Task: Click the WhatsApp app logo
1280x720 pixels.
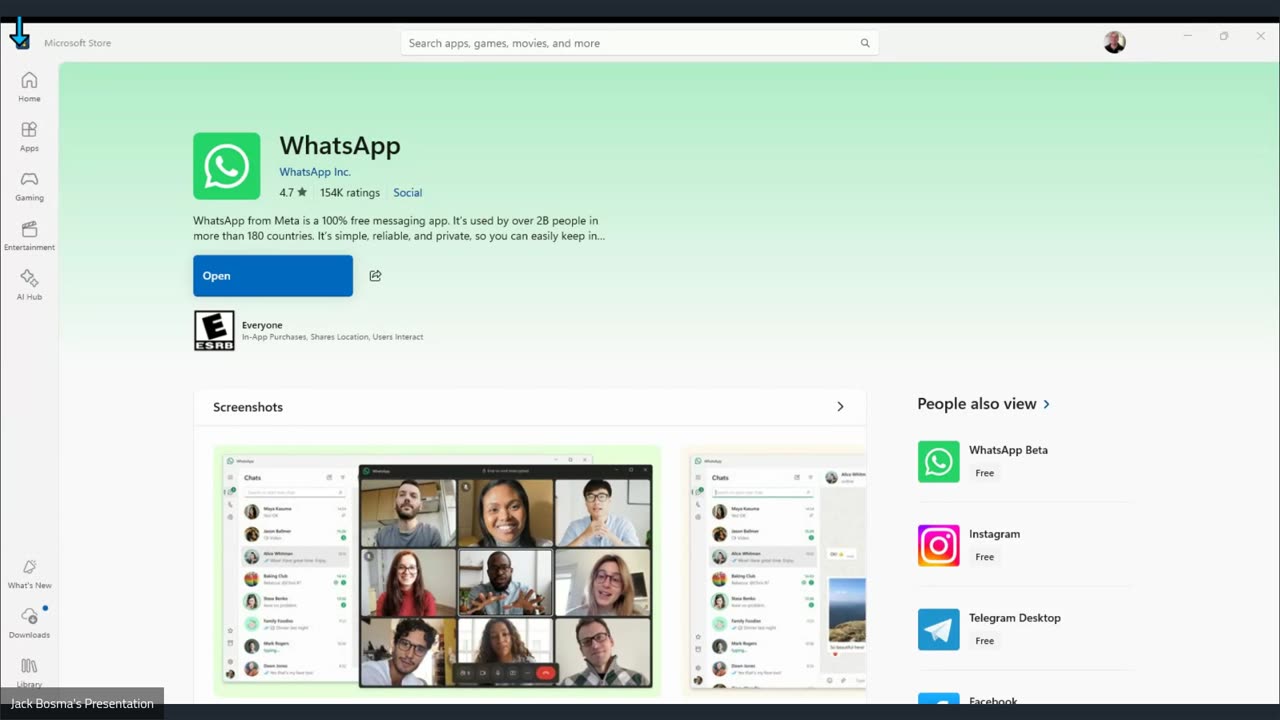Action: click(227, 166)
